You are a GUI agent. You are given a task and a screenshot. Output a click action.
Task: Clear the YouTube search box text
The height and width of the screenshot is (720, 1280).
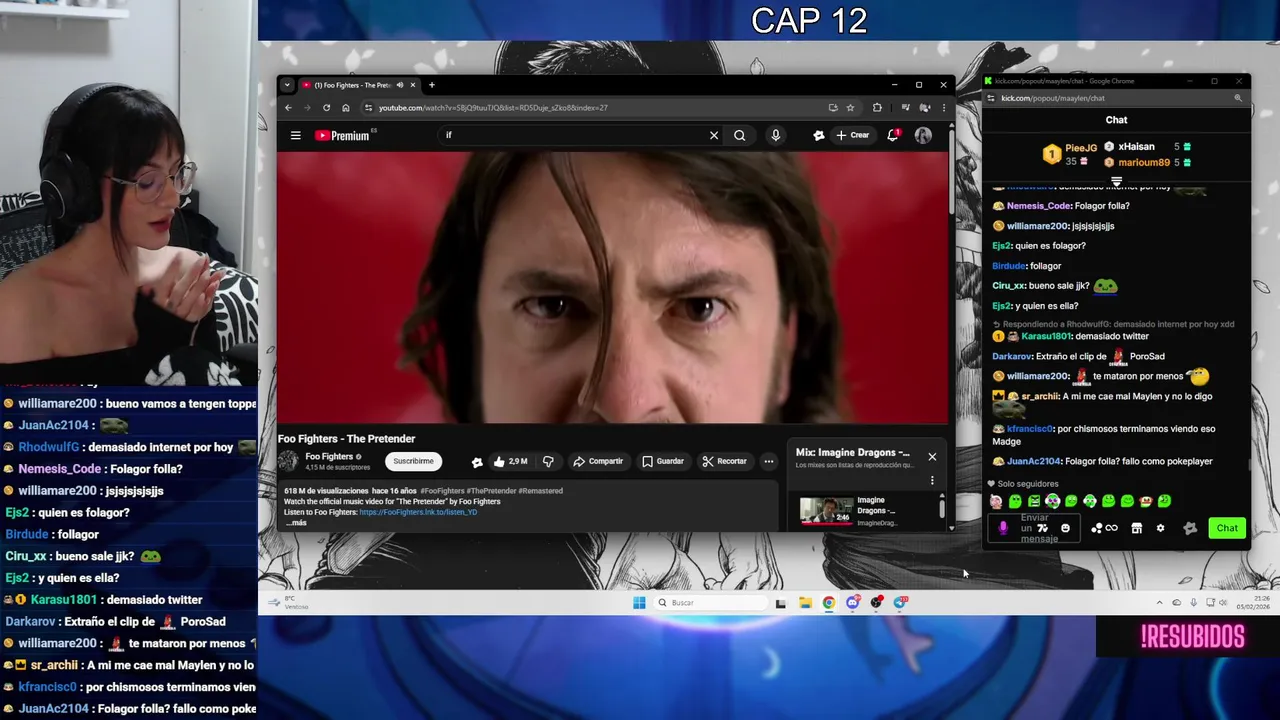click(714, 135)
